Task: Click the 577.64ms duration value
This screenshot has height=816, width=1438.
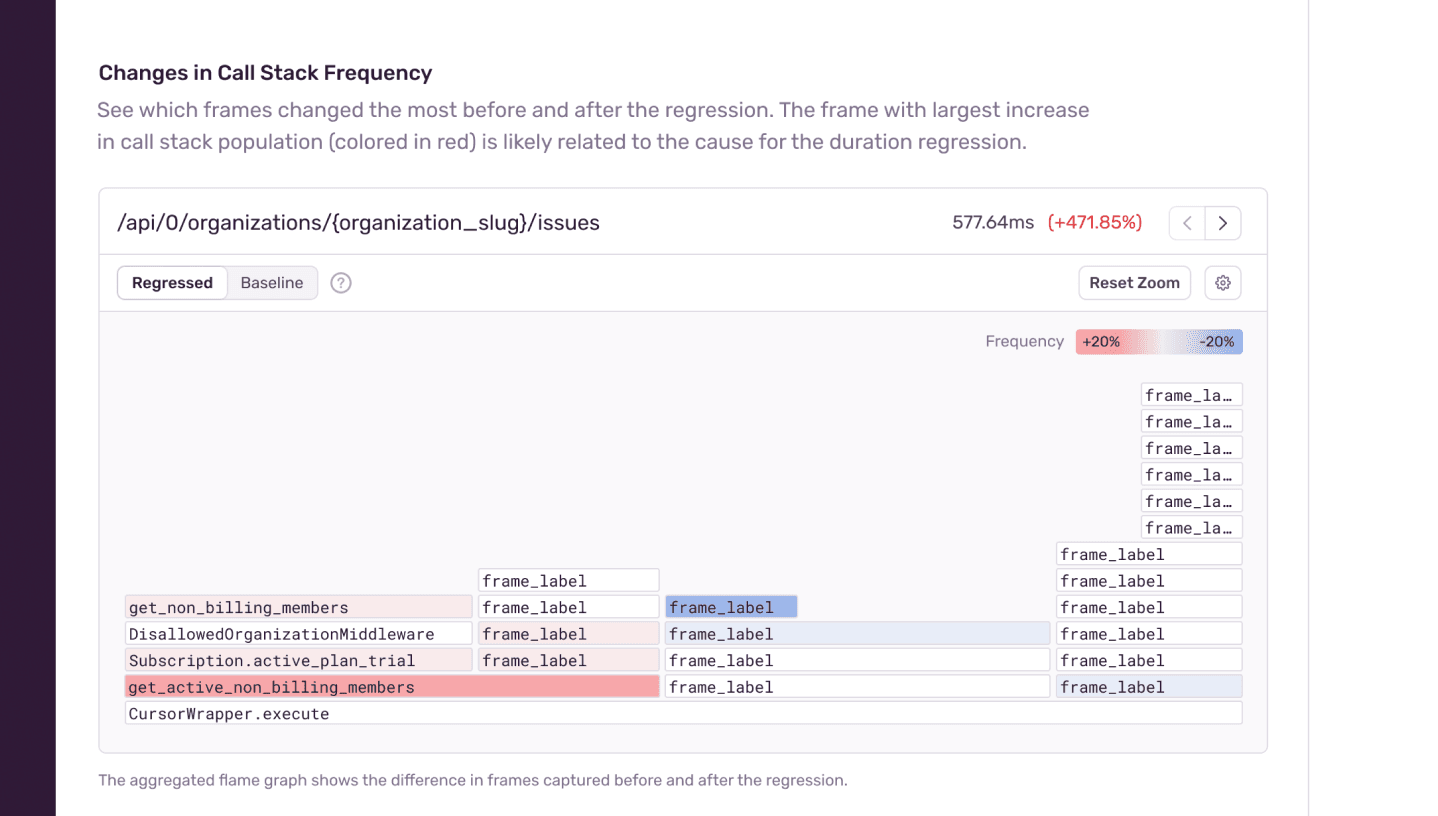Action: point(993,222)
